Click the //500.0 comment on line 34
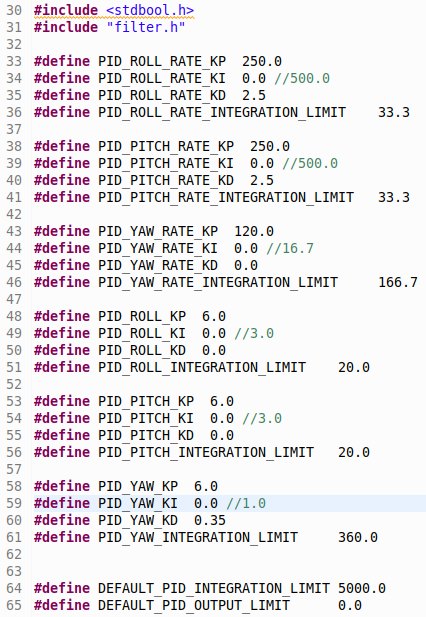This screenshot has width=426, height=617. point(302,78)
